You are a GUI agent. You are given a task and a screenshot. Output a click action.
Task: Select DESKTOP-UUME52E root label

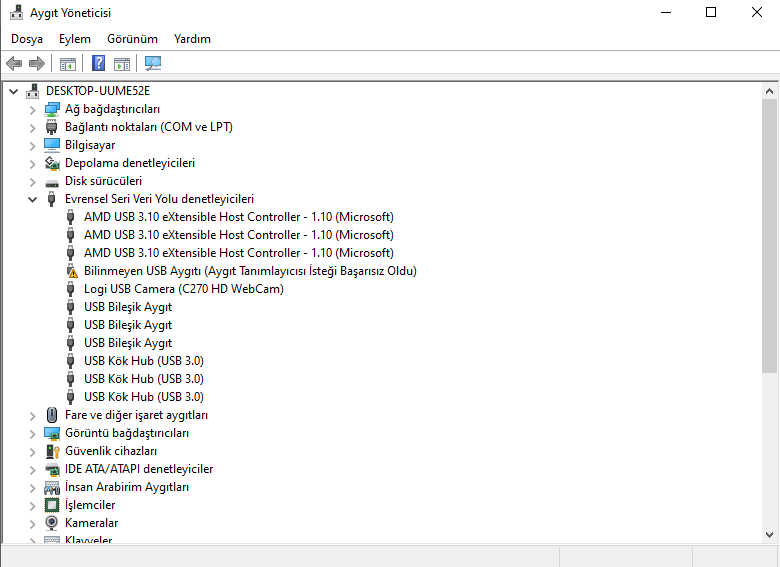click(x=98, y=91)
